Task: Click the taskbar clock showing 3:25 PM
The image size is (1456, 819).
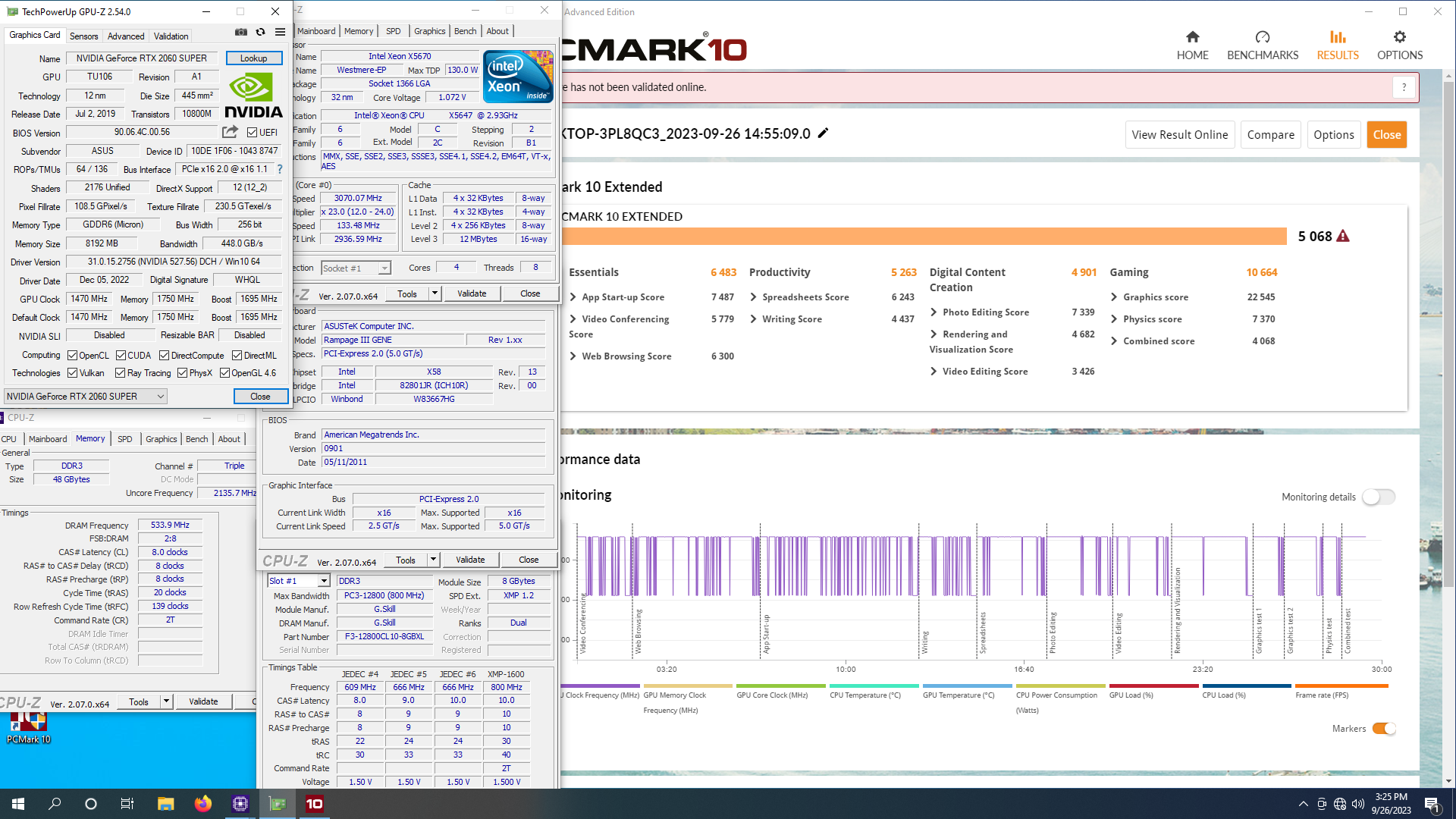Action: pos(1391,804)
